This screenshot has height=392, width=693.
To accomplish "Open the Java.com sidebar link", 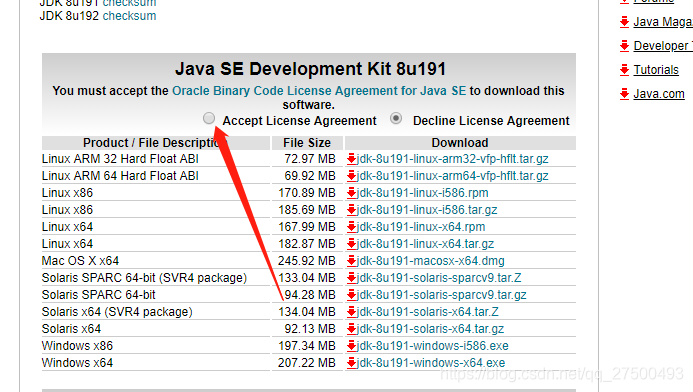I will [x=659, y=94].
